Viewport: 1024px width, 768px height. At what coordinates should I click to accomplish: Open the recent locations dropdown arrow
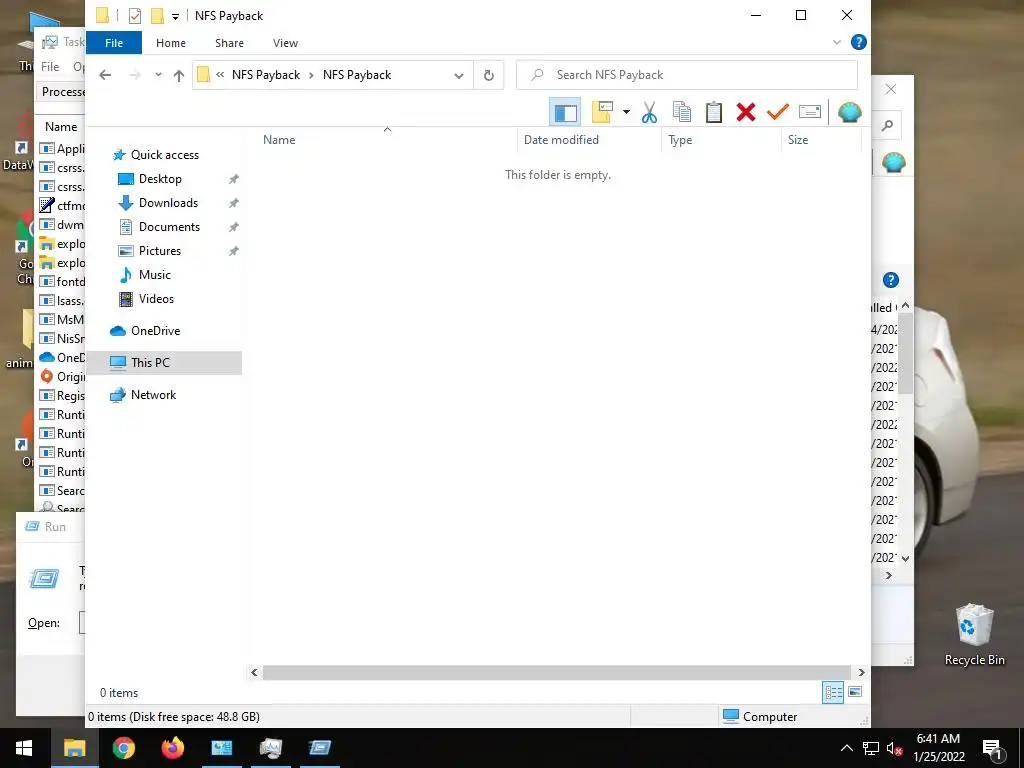pyautogui.click(x=158, y=75)
